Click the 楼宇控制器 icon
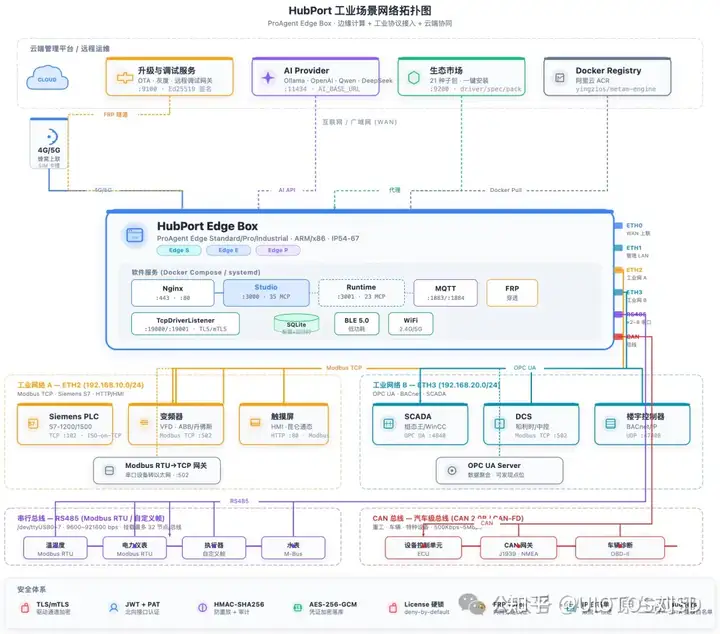This screenshot has width=720, height=634. 611,423
